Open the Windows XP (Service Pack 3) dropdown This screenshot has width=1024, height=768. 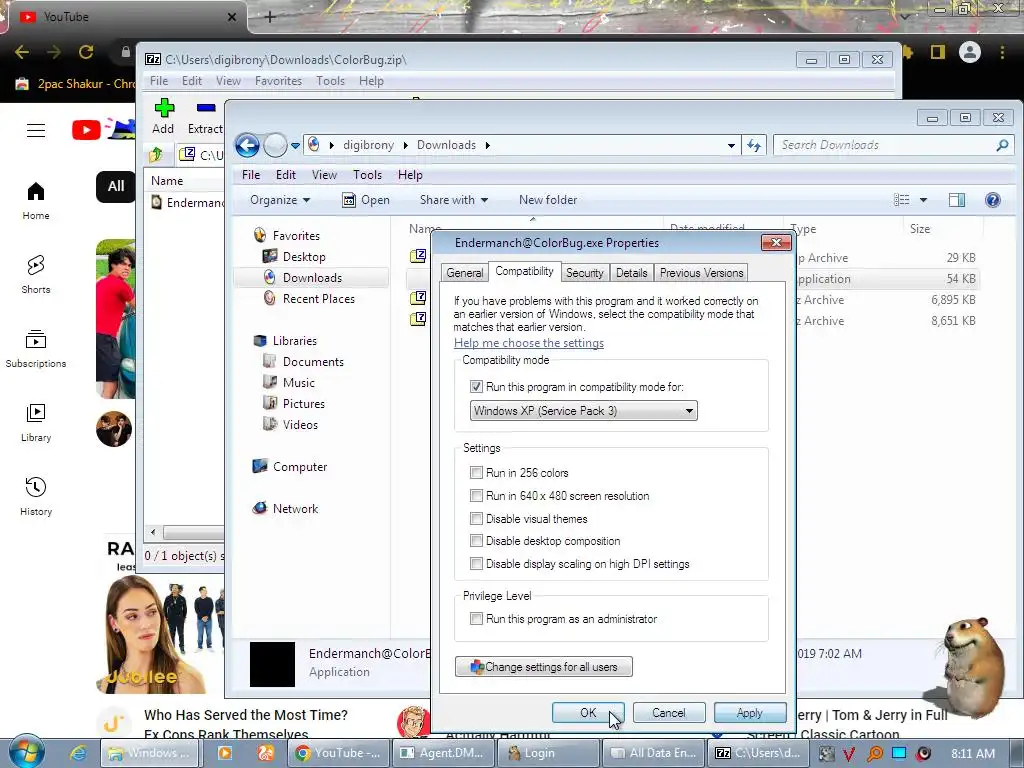(583, 411)
